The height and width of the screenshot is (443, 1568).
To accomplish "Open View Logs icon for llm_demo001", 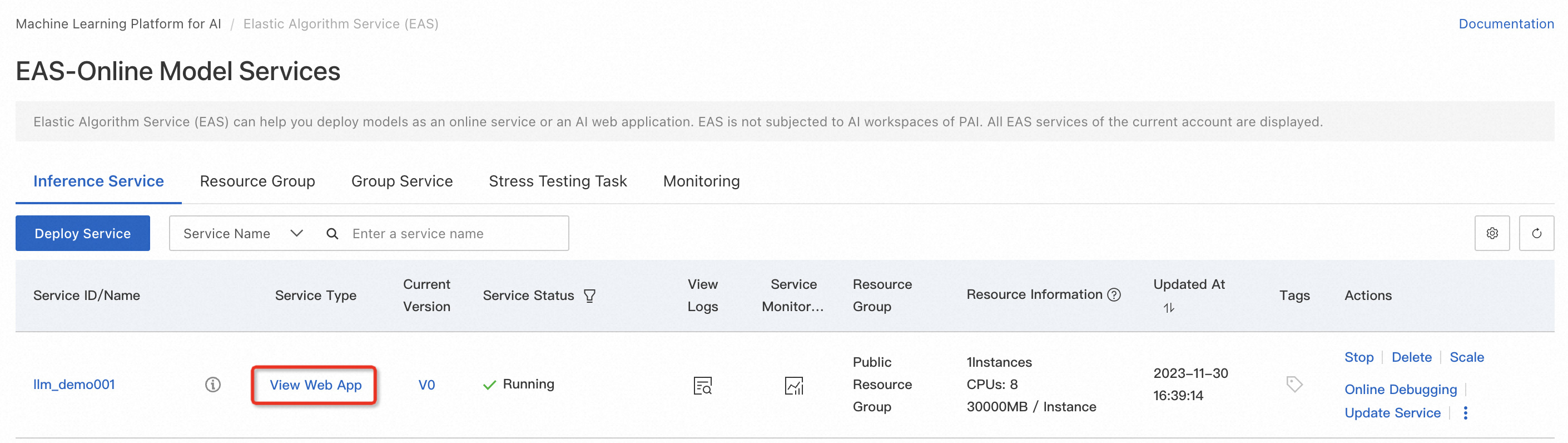I will pyautogui.click(x=702, y=385).
